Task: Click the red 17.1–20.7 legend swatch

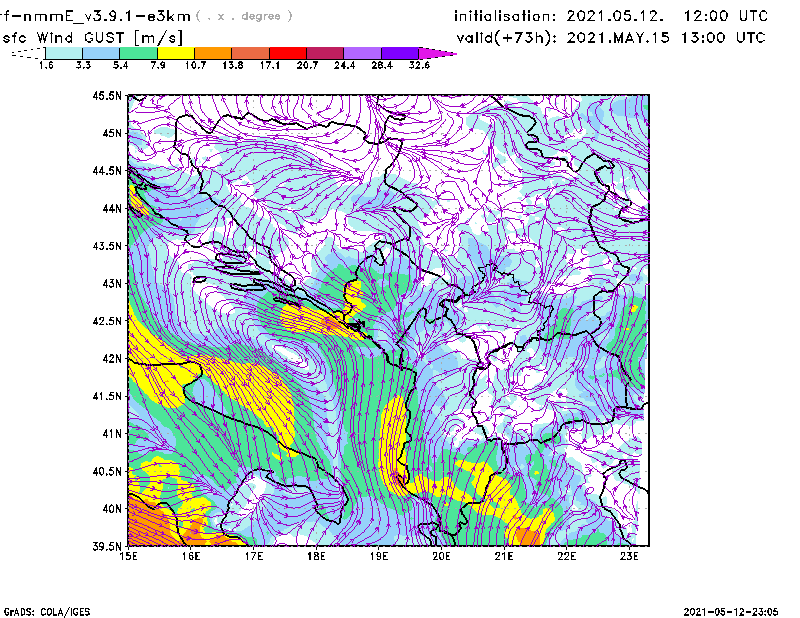Action: (x=288, y=53)
